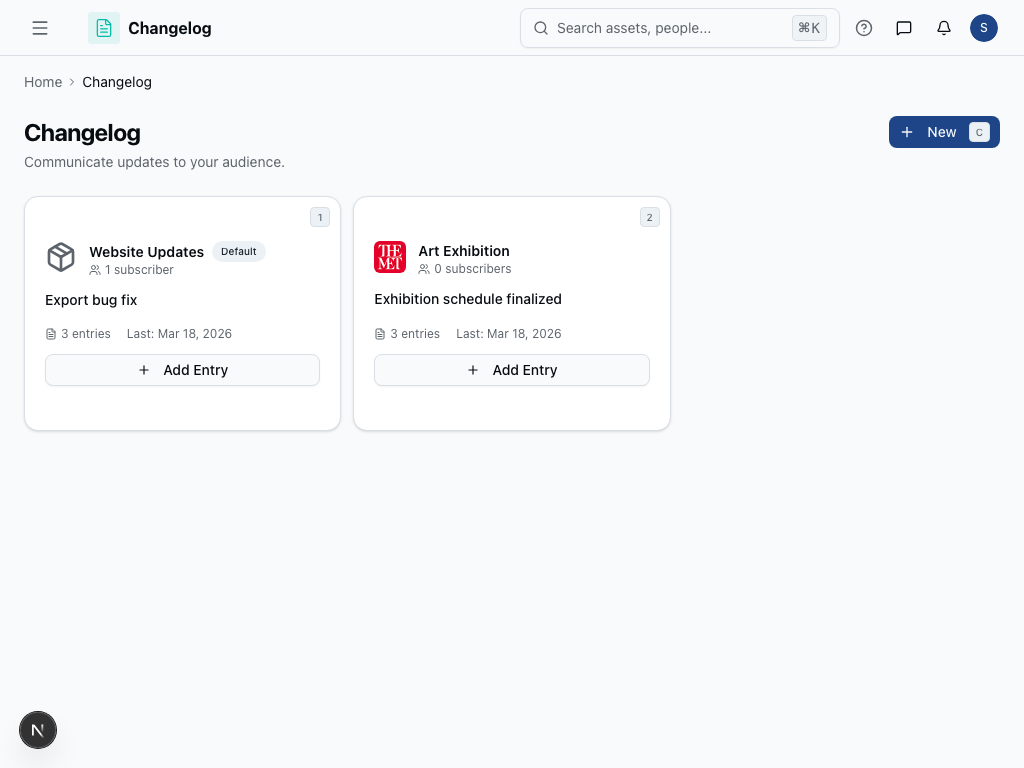The width and height of the screenshot is (1024, 768).
Task: Click the teal Changelog document icon
Action: click(x=104, y=28)
